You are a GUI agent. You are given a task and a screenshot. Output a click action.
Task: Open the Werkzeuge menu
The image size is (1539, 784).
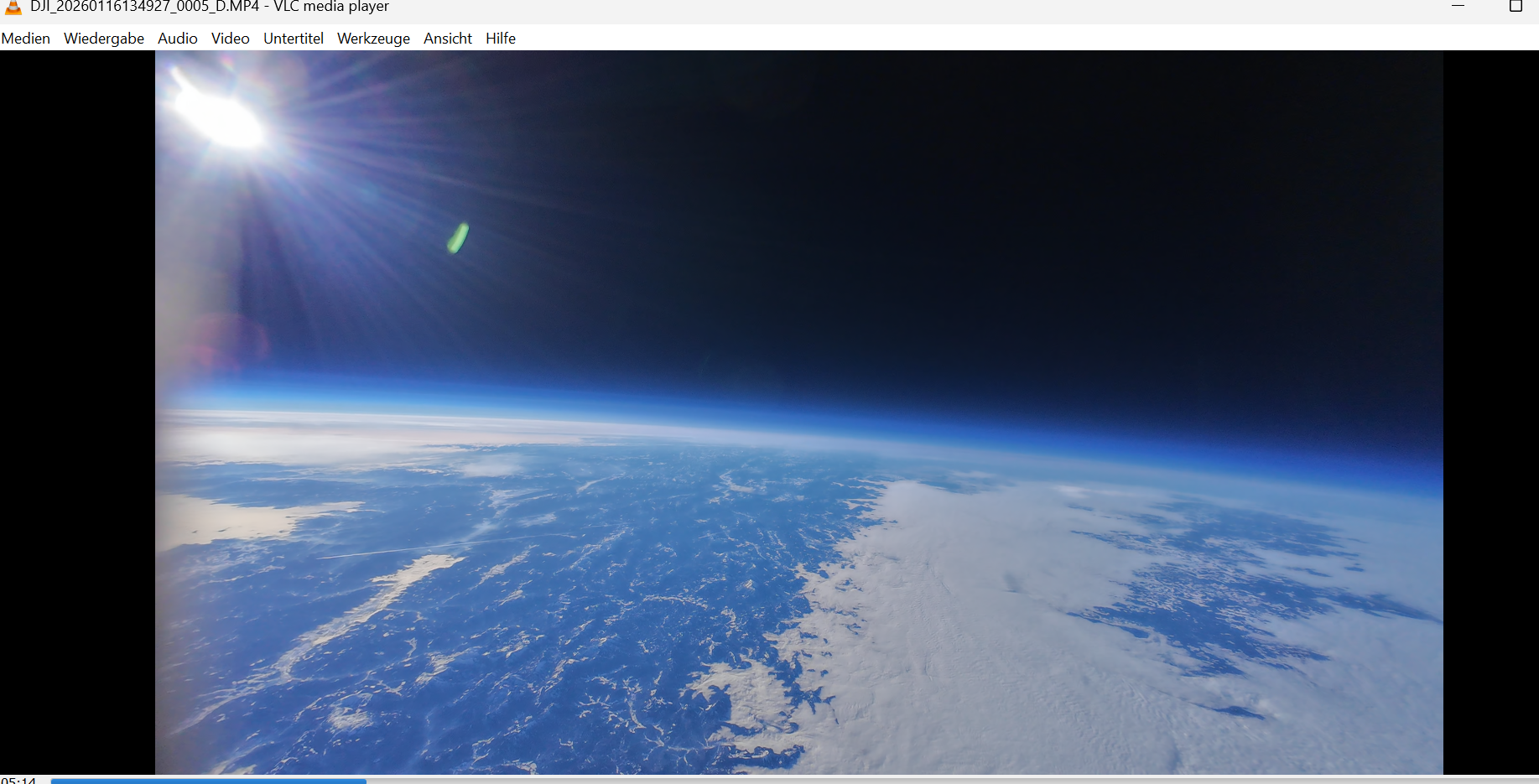click(x=373, y=39)
